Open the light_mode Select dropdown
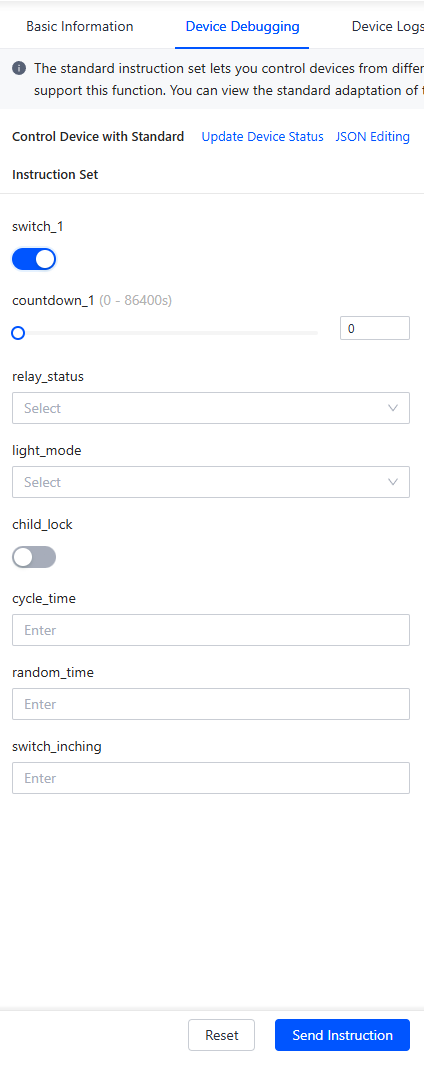424x1080 pixels. click(211, 482)
